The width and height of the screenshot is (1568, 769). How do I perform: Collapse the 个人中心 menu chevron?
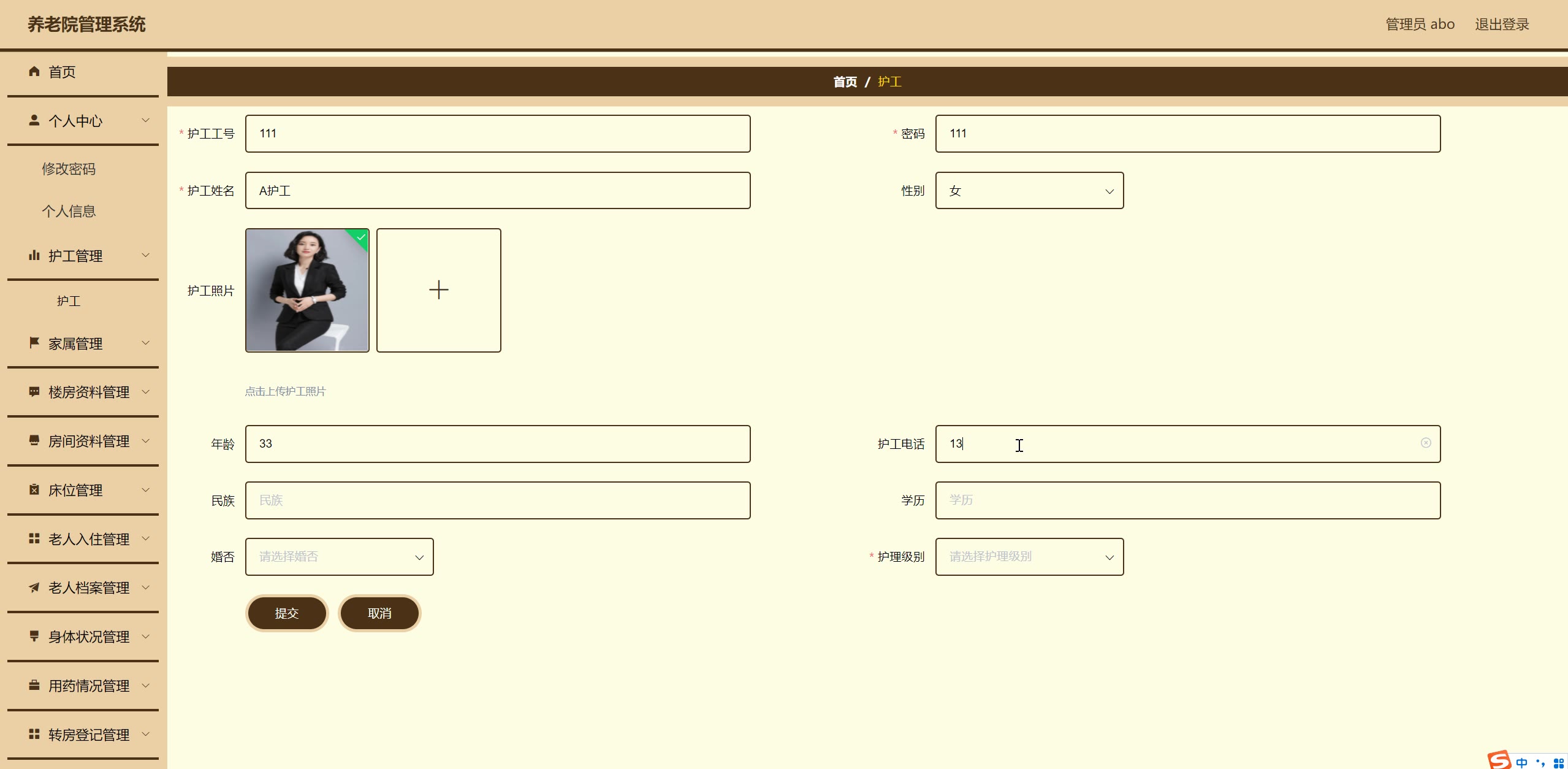pos(146,120)
